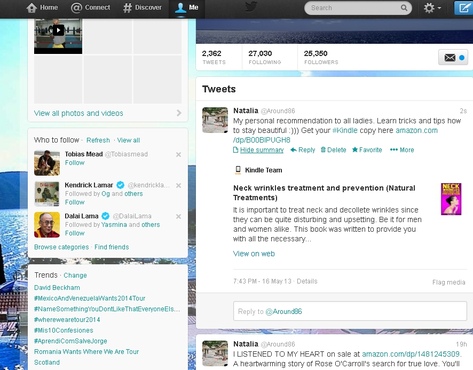Image resolution: width=473 pixels, height=370 pixels.
Task: Refresh the Who to follow list
Action: click(x=98, y=140)
